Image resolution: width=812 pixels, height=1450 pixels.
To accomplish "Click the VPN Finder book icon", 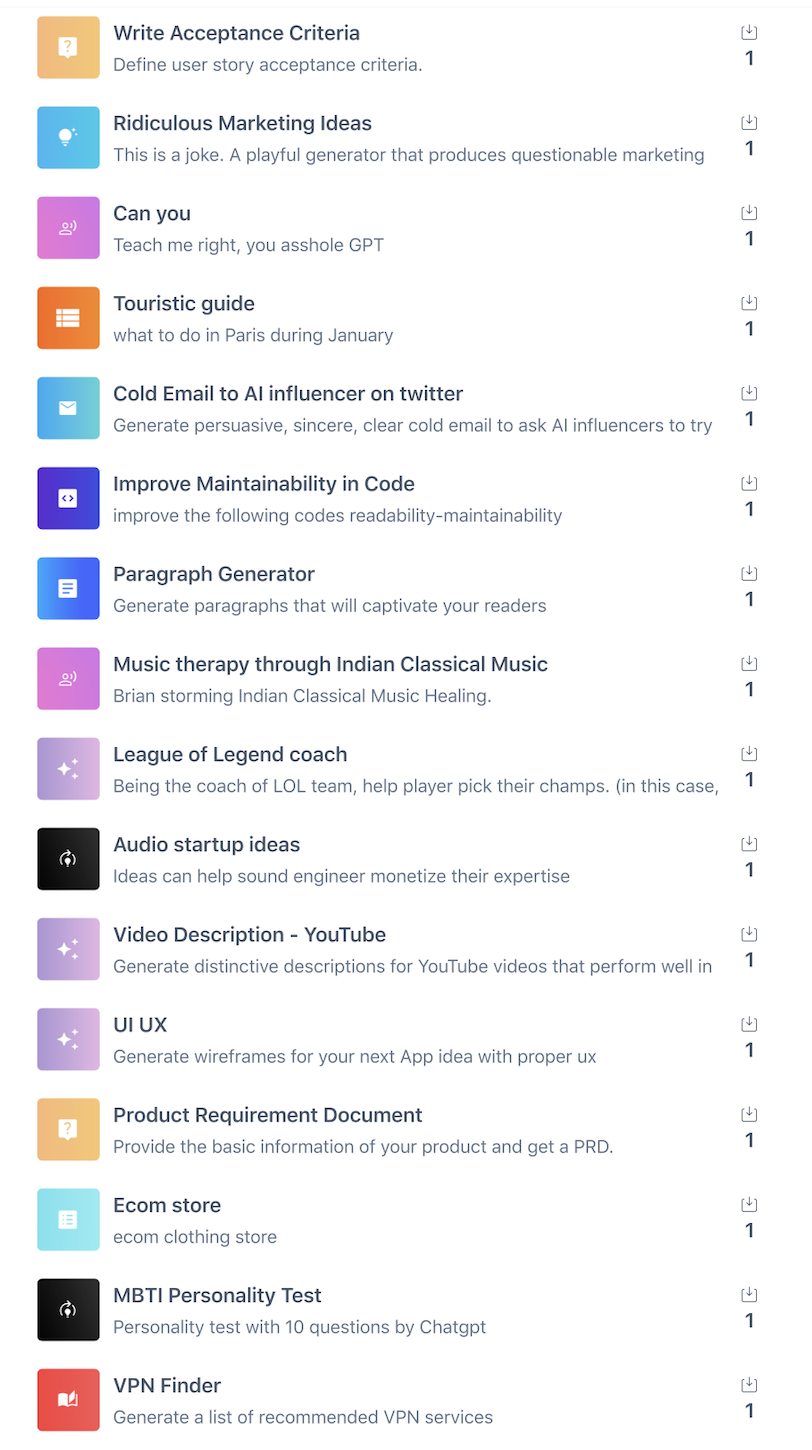I will [x=68, y=1400].
